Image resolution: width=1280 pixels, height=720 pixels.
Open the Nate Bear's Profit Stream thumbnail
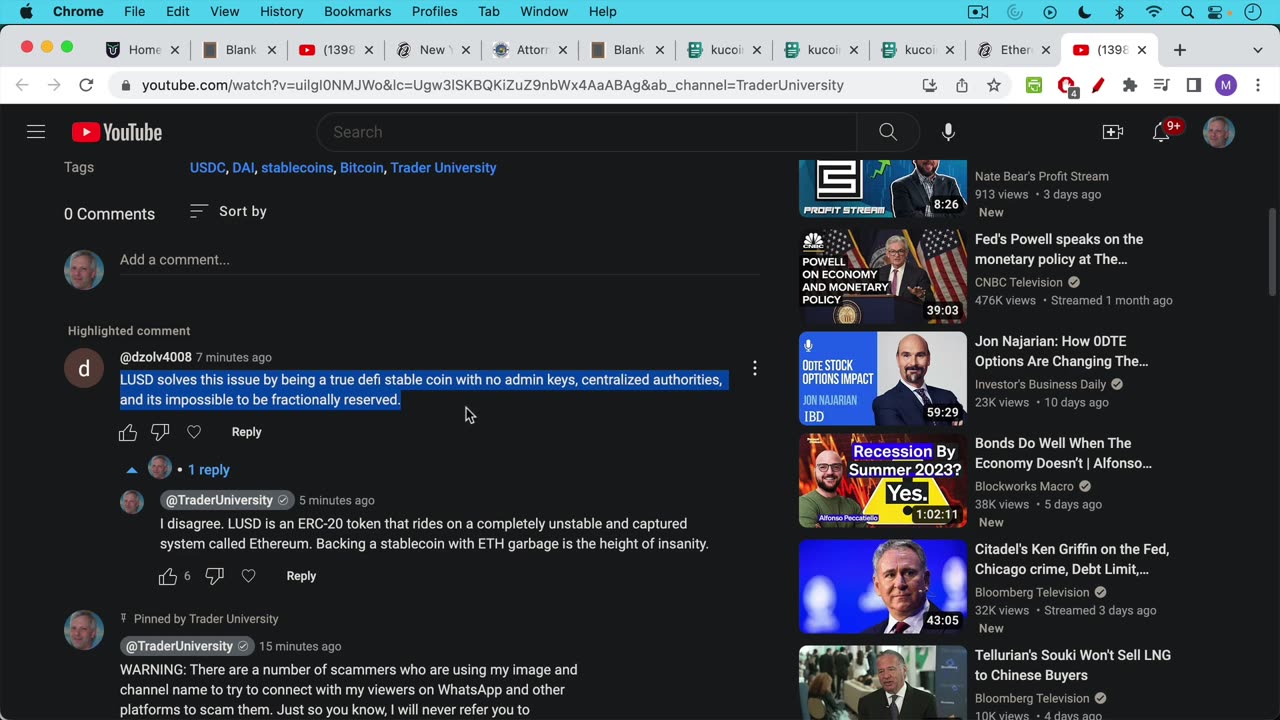pyautogui.click(x=883, y=188)
